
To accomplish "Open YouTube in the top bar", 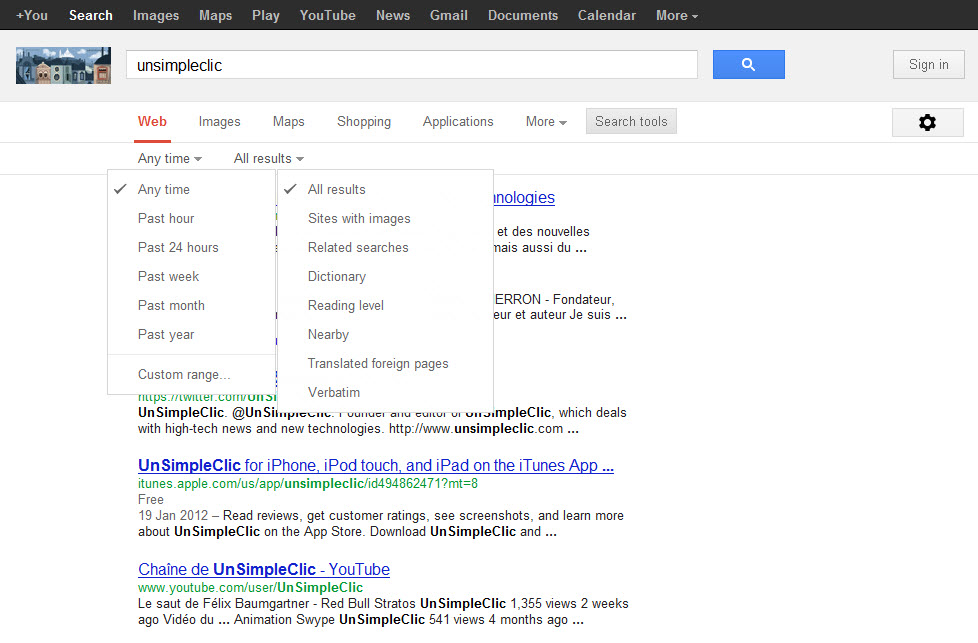I will point(327,15).
